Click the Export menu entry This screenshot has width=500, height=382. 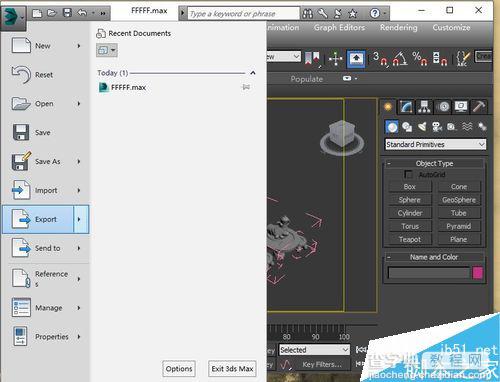[x=38, y=219]
